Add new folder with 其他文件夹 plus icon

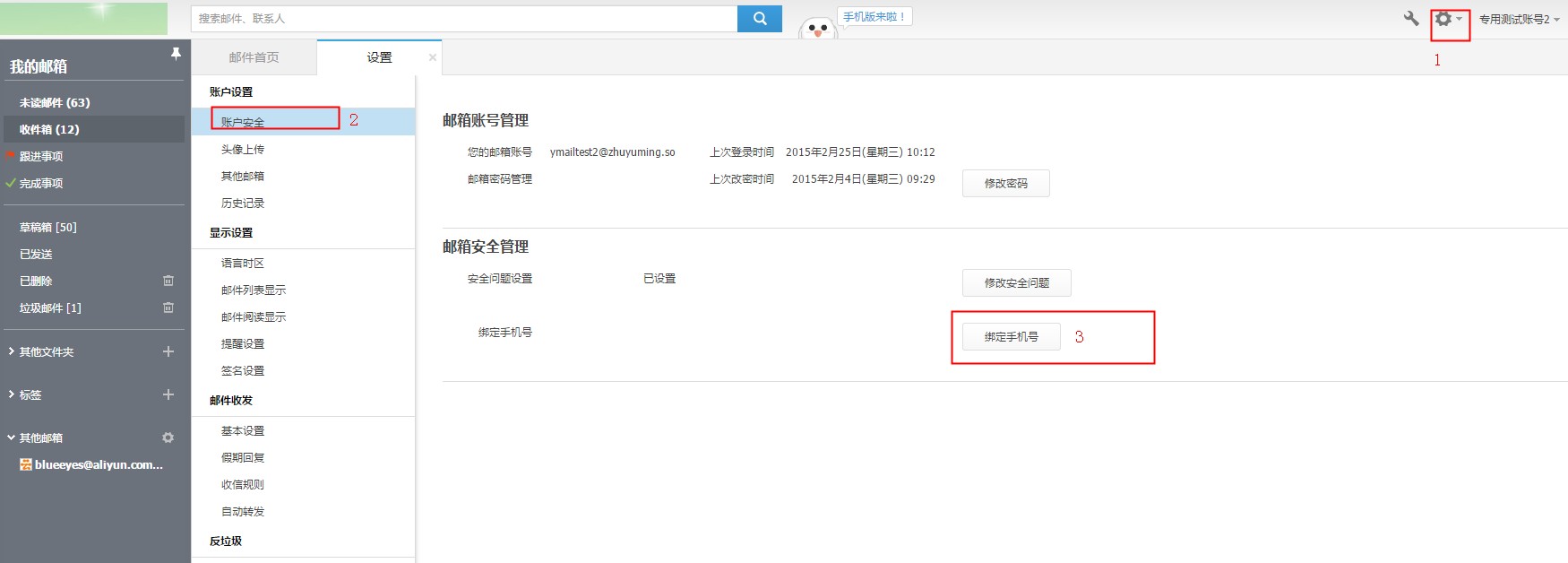click(168, 351)
